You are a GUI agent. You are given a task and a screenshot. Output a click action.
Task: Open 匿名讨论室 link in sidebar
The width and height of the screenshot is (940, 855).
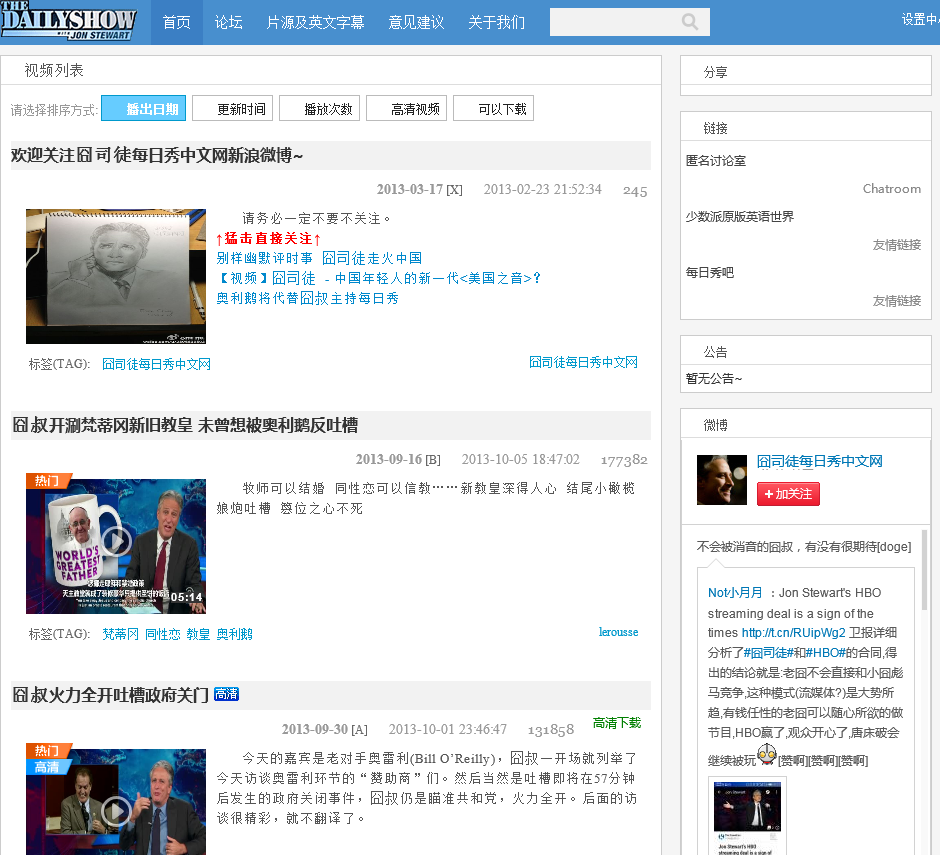point(716,161)
